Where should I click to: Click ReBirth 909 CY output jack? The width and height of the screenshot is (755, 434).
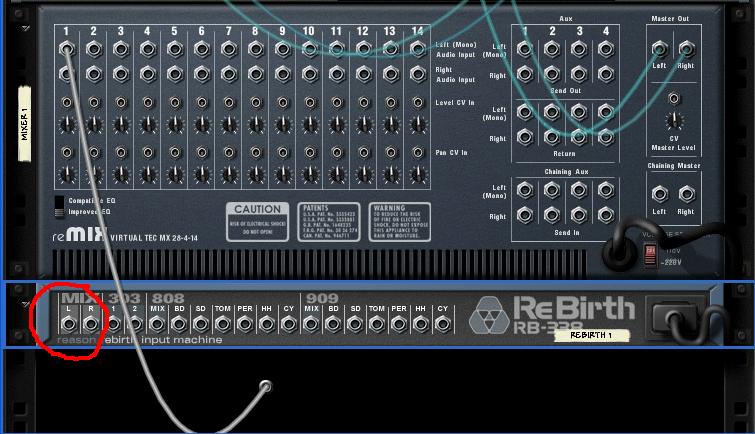click(x=443, y=324)
